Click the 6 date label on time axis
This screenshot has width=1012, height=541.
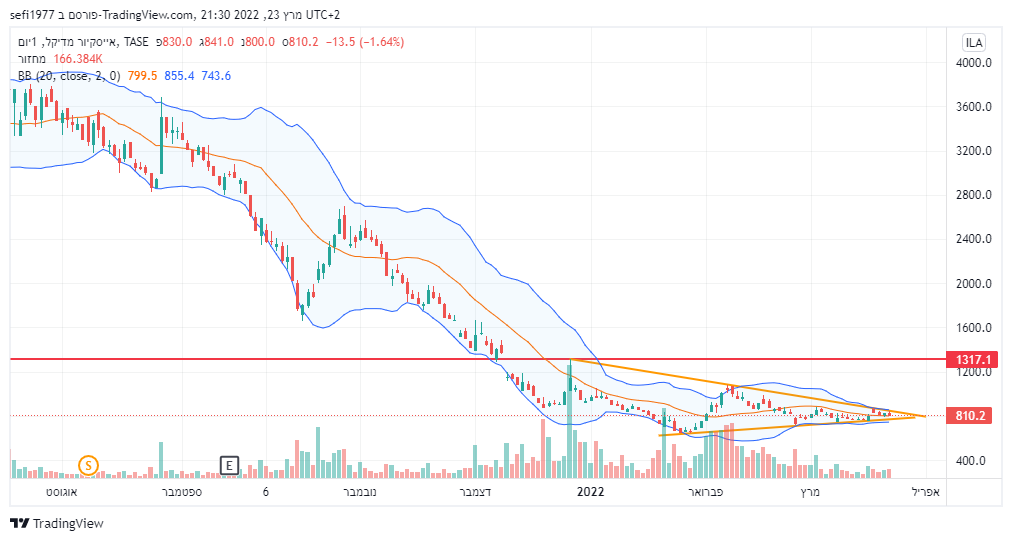coord(266,492)
